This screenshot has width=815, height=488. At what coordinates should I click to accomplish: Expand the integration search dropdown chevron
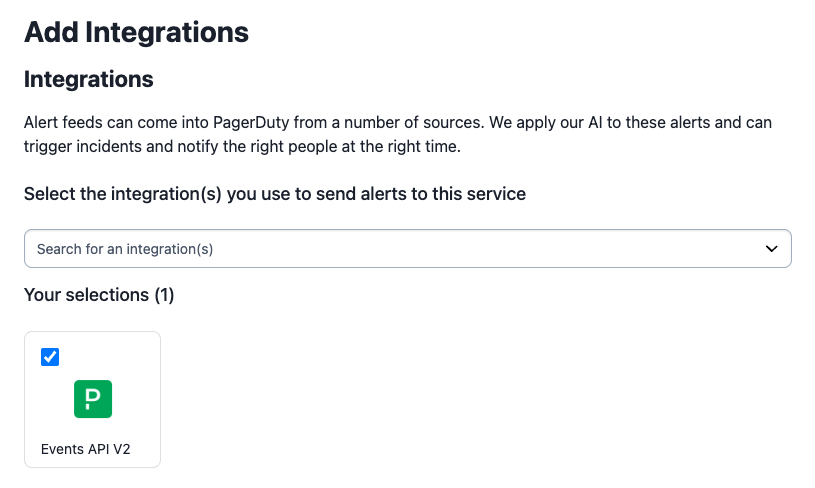point(771,249)
